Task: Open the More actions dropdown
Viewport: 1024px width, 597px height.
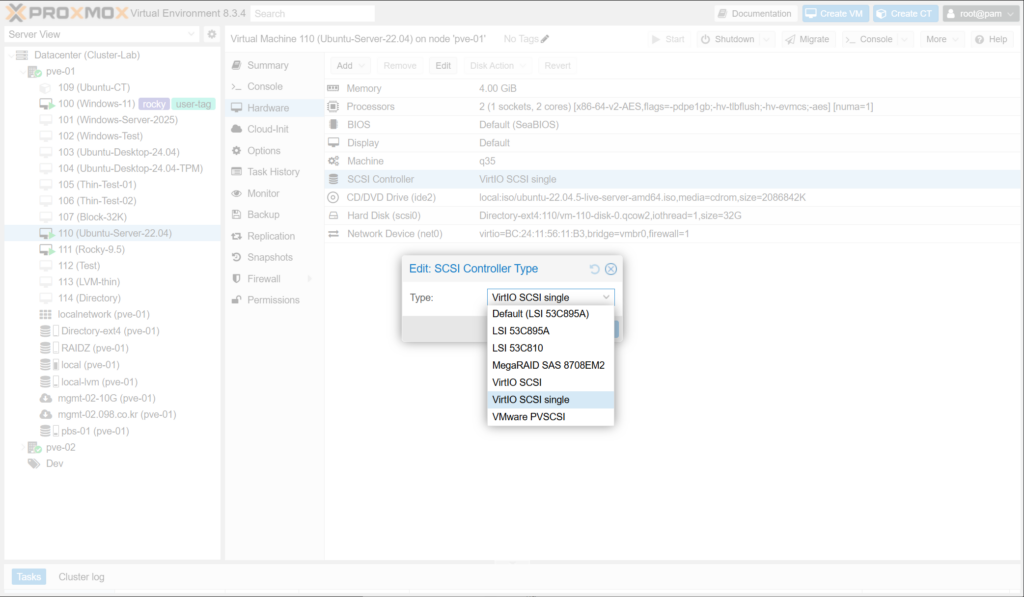Action: coord(941,39)
